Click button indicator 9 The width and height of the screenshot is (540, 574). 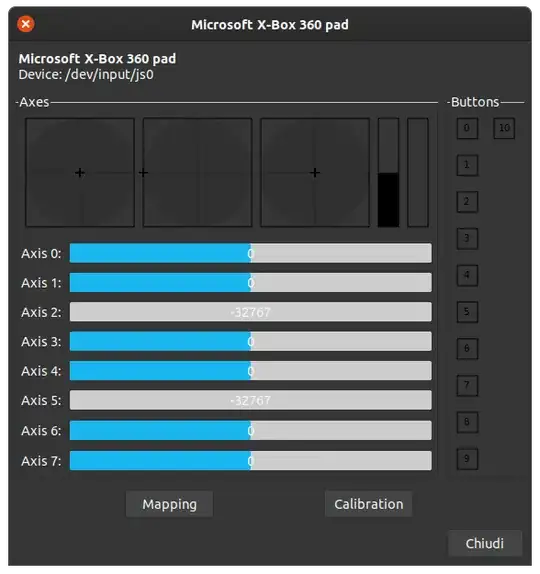pos(467,459)
